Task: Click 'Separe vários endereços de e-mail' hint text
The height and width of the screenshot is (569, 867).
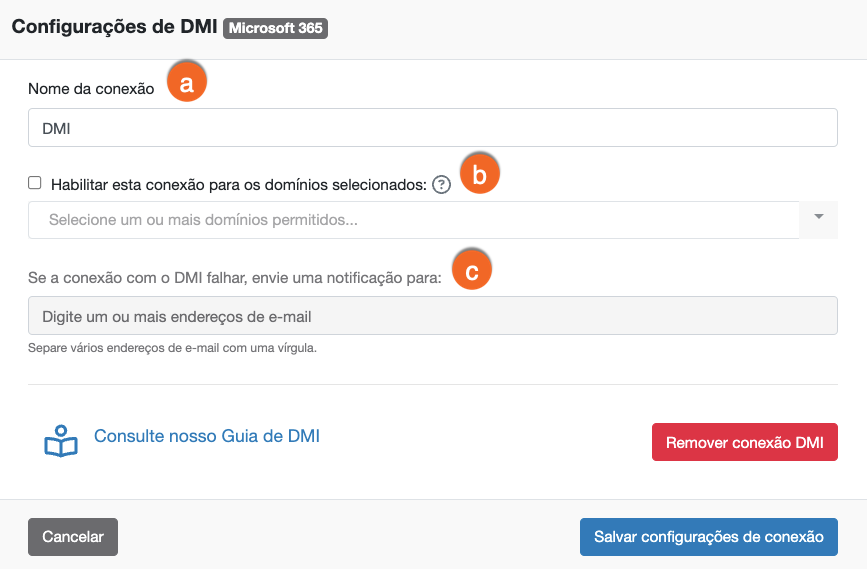Action: (x=173, y=348)
